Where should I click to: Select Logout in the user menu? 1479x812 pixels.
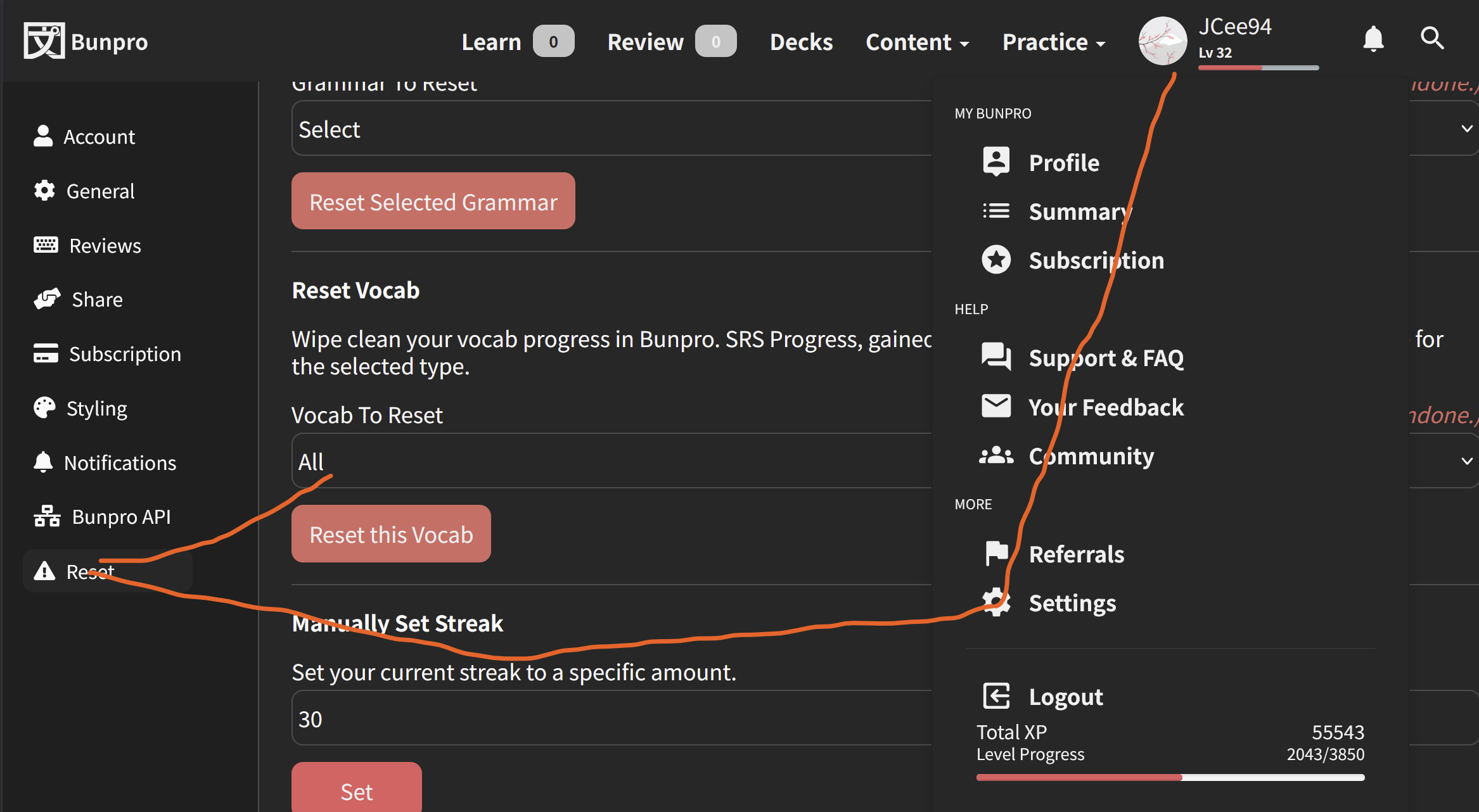pos(1066,696)
